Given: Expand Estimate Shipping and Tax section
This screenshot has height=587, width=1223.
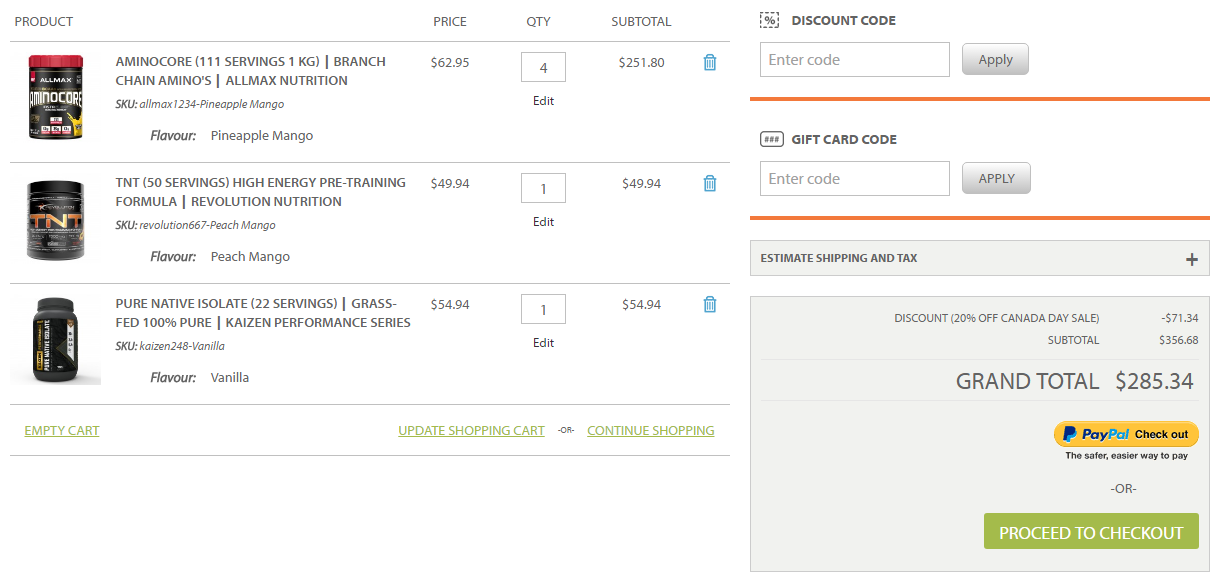Looking at the screenshot, I should click(x=838, y=258).
